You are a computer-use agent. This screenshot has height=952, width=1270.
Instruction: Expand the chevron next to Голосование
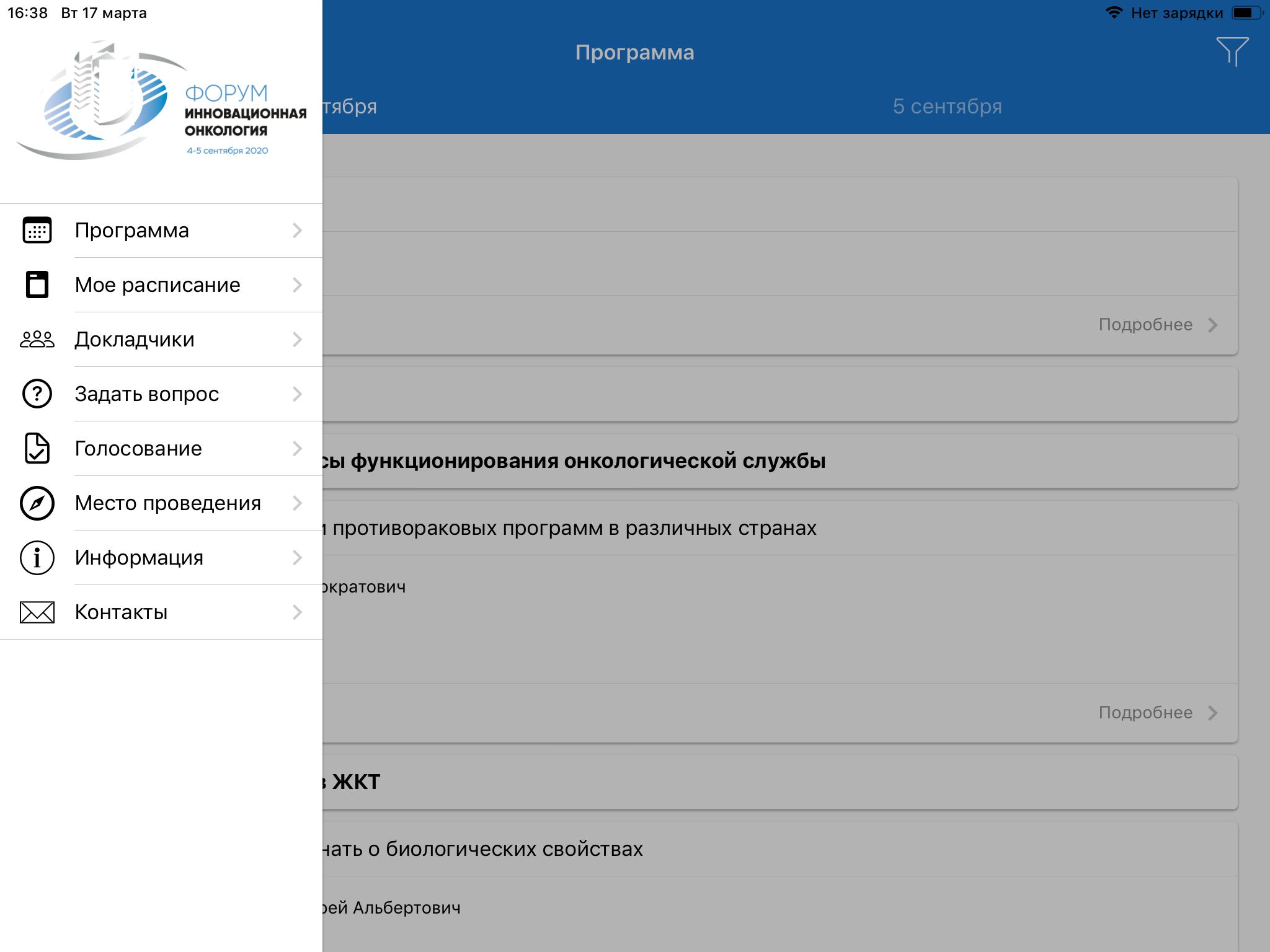coord(298,449)
